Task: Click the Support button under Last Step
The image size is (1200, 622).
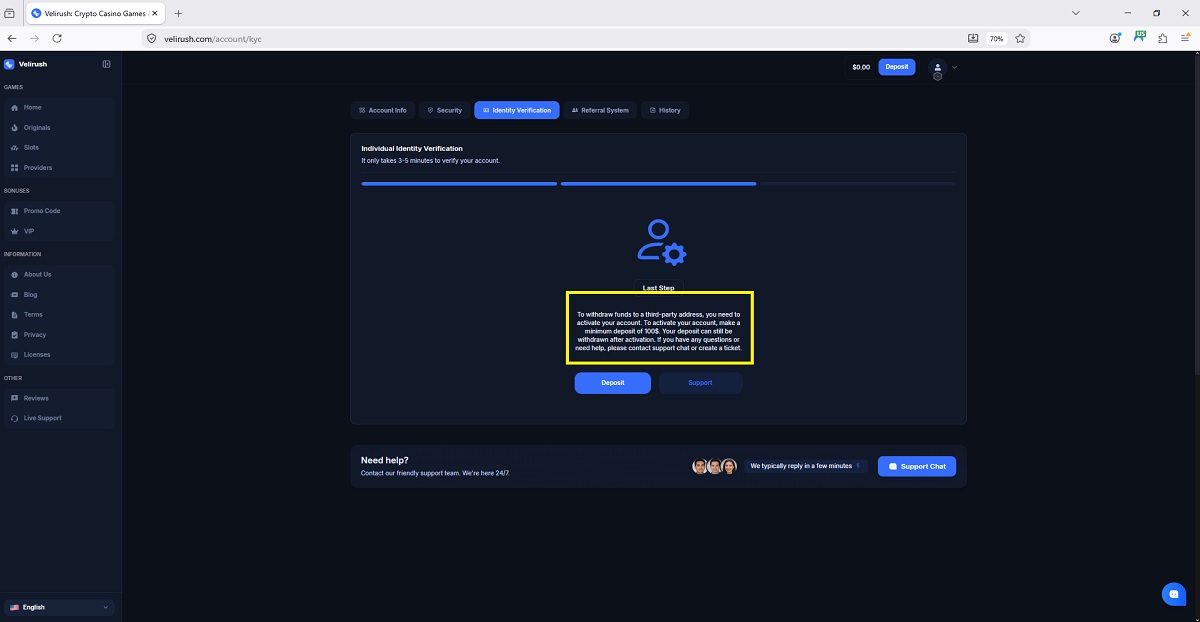Action: point(700,383)
